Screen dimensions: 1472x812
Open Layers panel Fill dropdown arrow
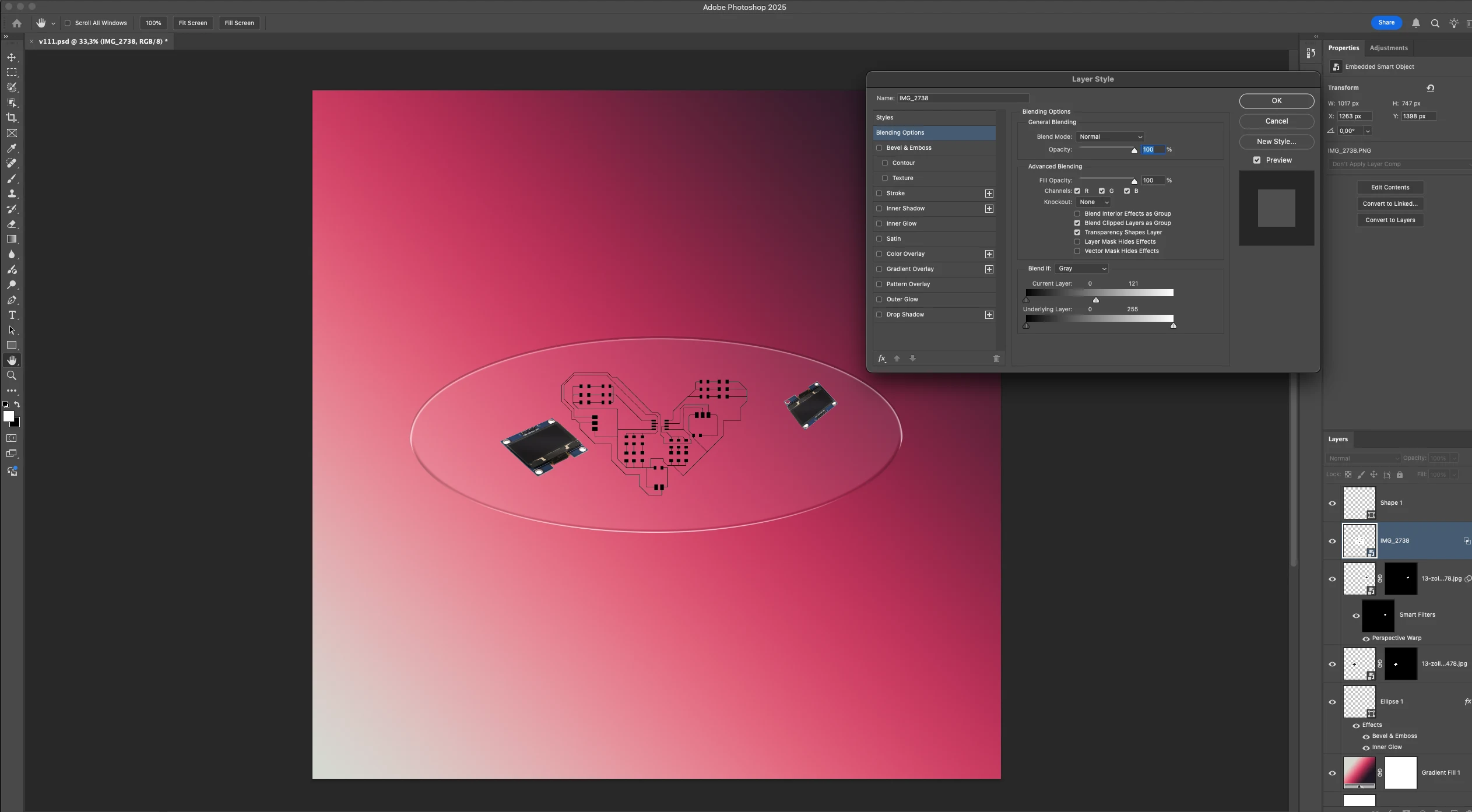1454,475
